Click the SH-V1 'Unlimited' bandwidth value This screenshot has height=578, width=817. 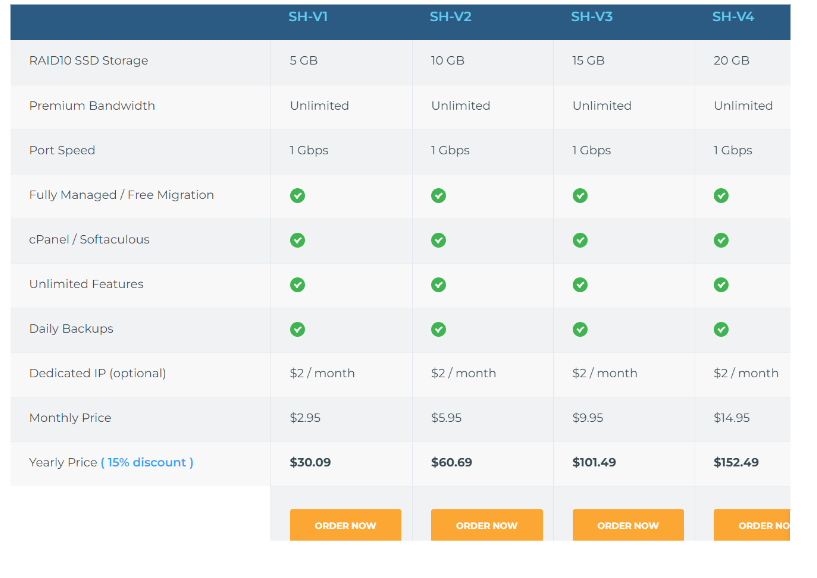[319, 105]
